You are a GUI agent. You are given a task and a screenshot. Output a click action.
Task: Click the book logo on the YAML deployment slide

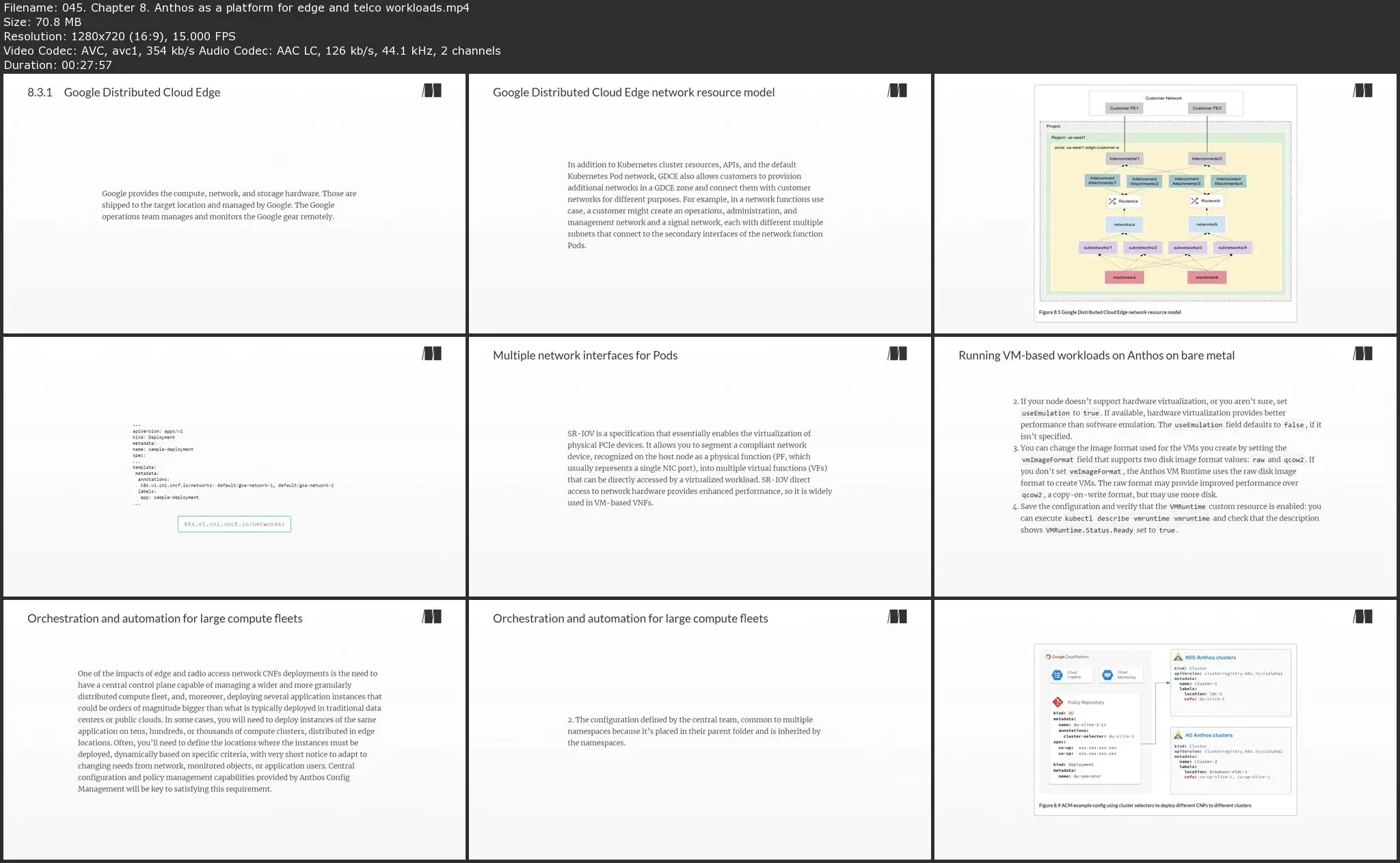pos(432,354)
